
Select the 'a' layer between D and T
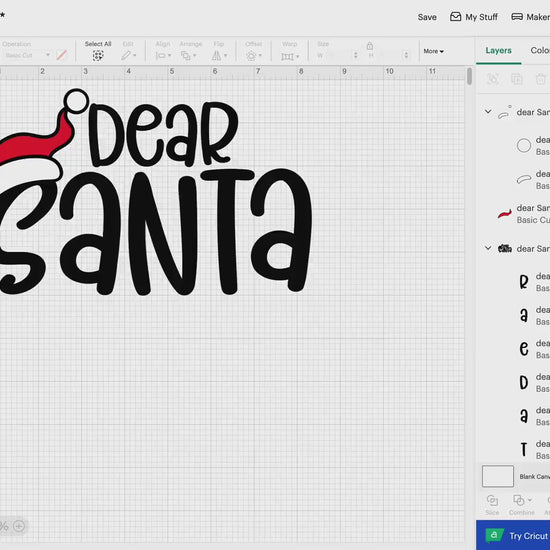coord(524,416)
